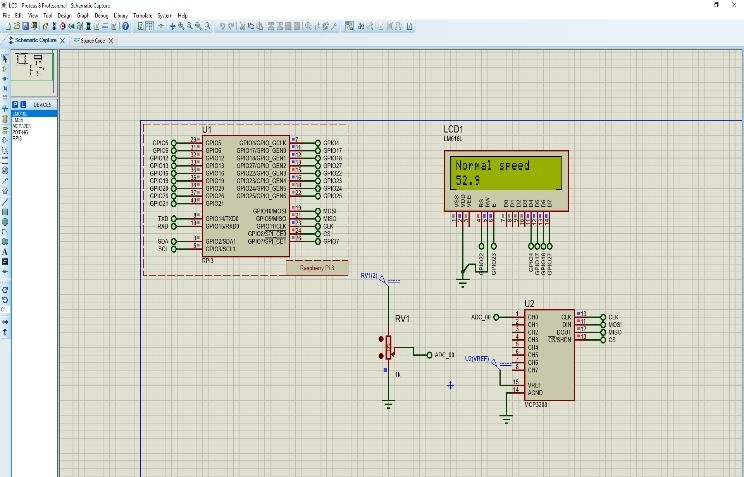Select RPI3 in the devices list
This screenshot has width=744, height=477.
tap(17, 137)
